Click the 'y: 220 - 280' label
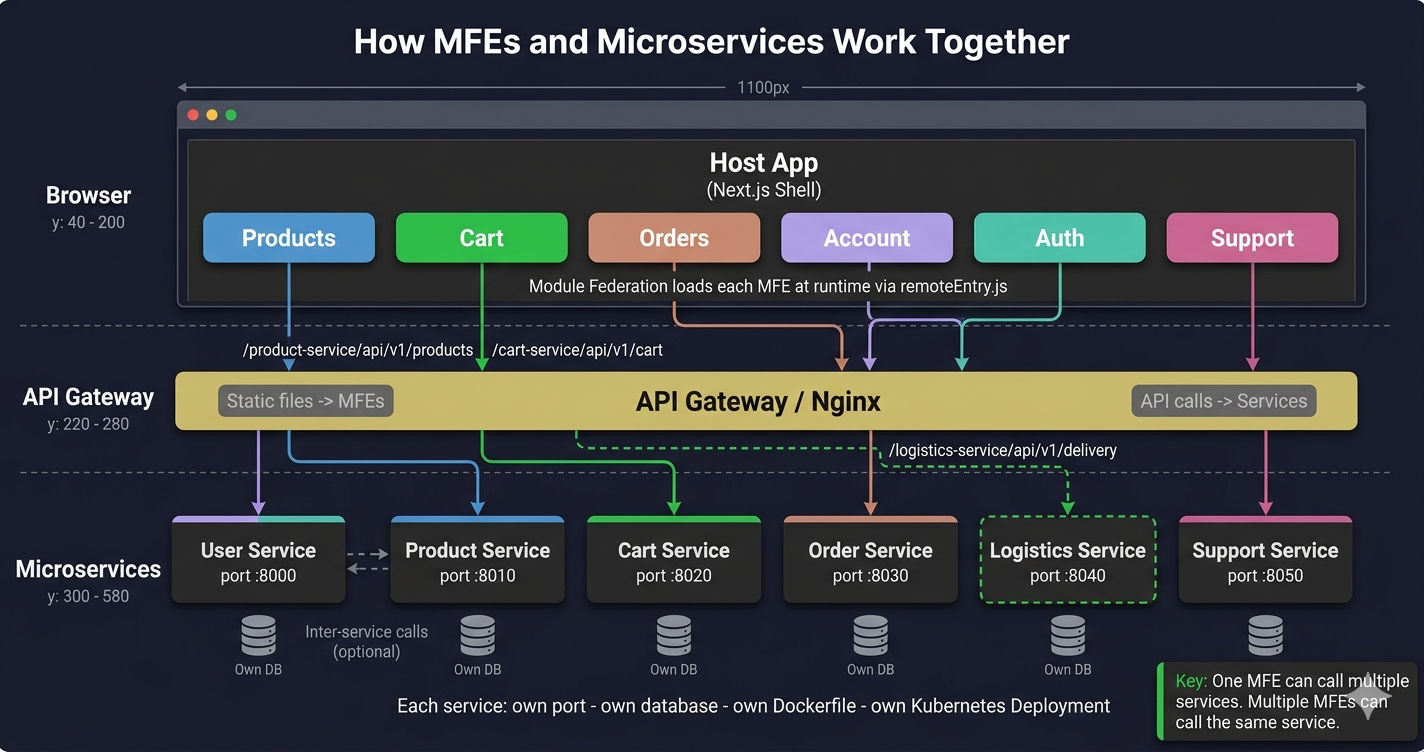The image size is (1424, 752). [88, 424]
